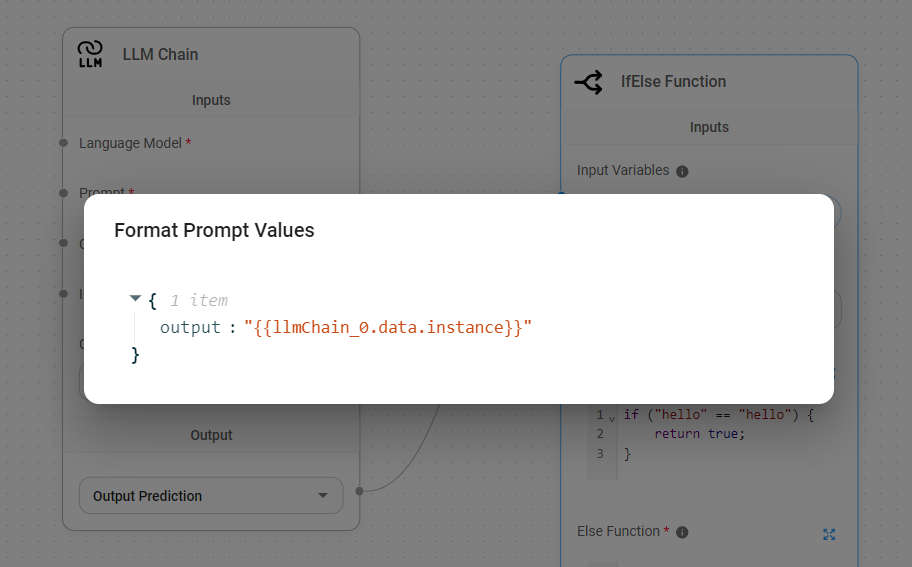The height and width of the screenshot is (567, 912).
Task: Click the '1 item' count label
Action: 198,300
